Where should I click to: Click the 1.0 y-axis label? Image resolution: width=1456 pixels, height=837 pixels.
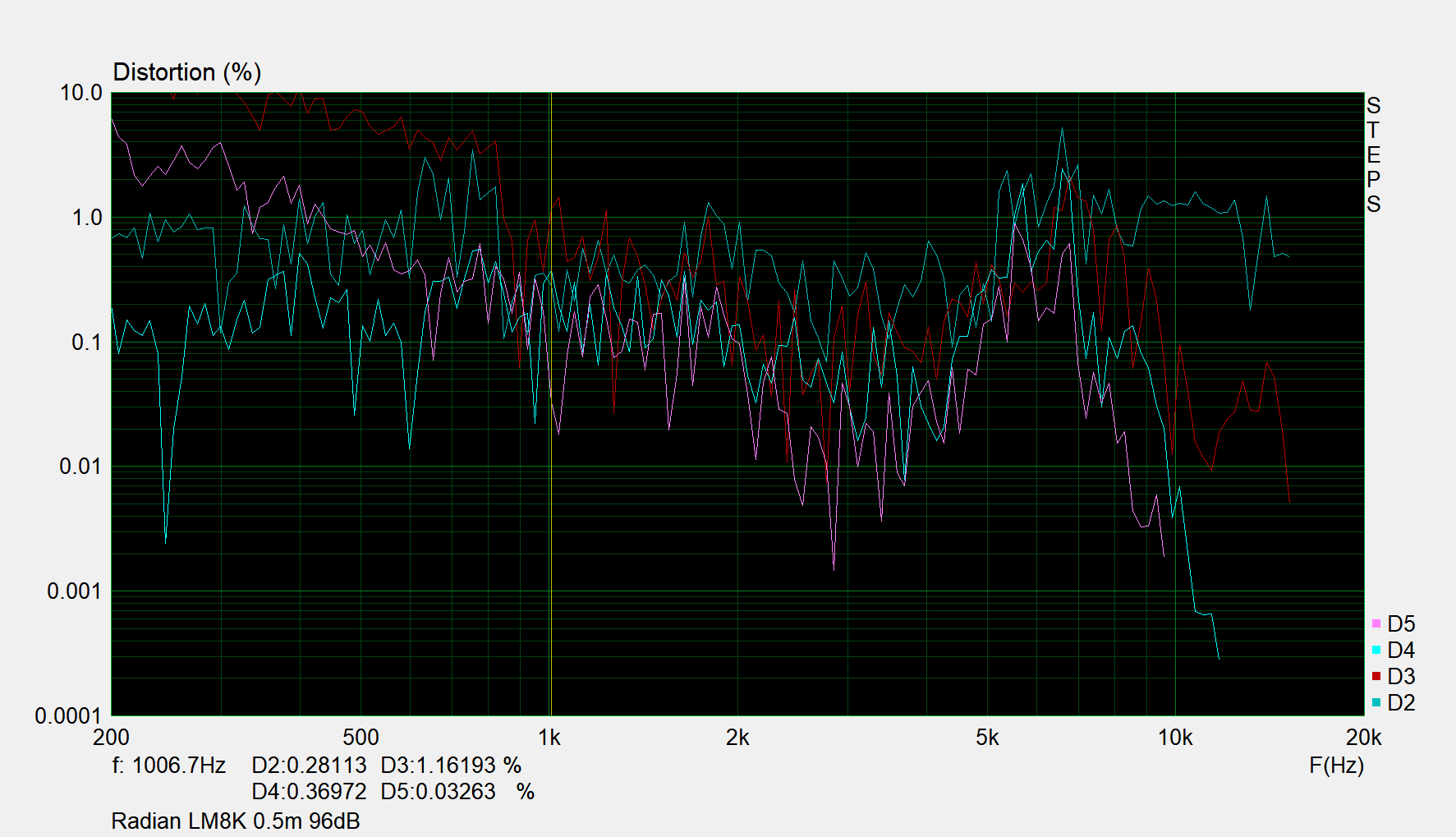[87, 218]
